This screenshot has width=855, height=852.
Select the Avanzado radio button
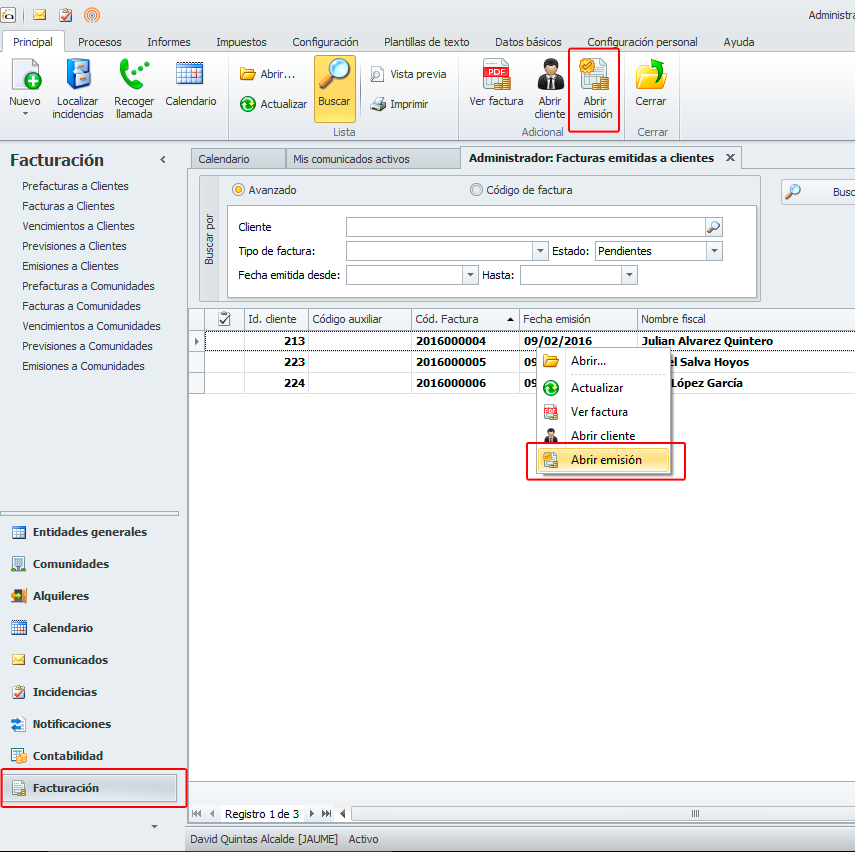239,190
